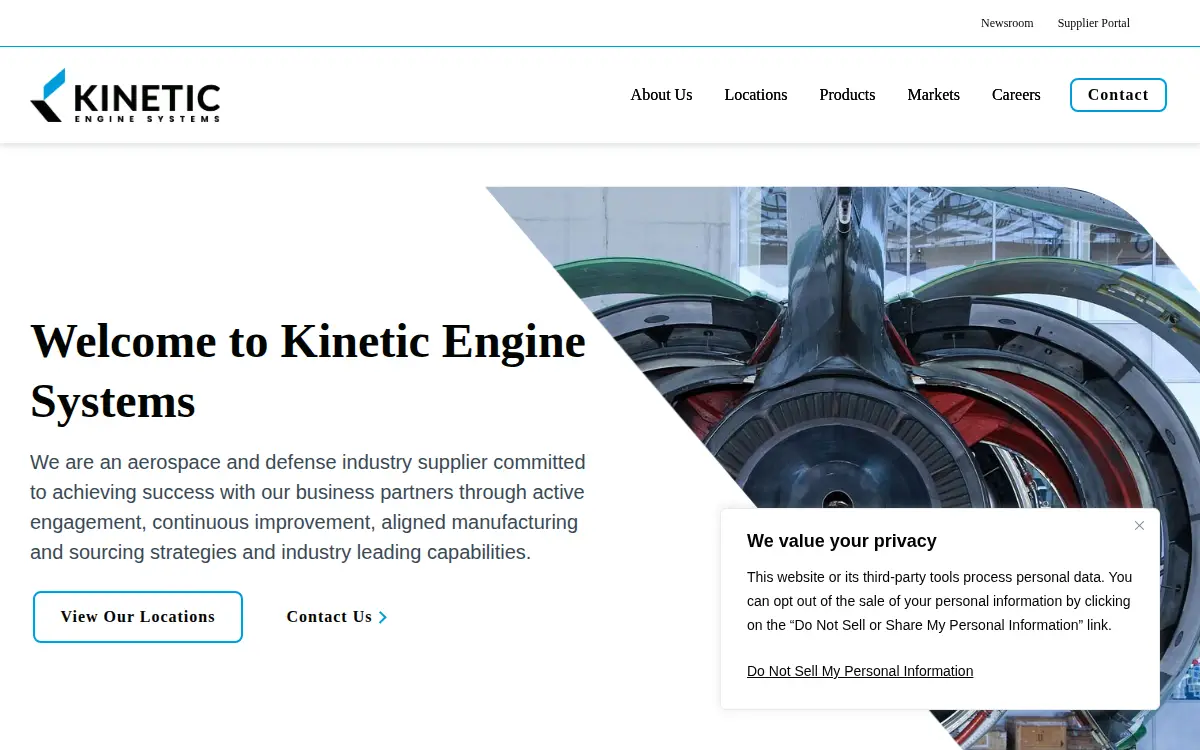Open the Markets menu item
This screenshot has width=1200, height=750.
click(x=933, y=95)
